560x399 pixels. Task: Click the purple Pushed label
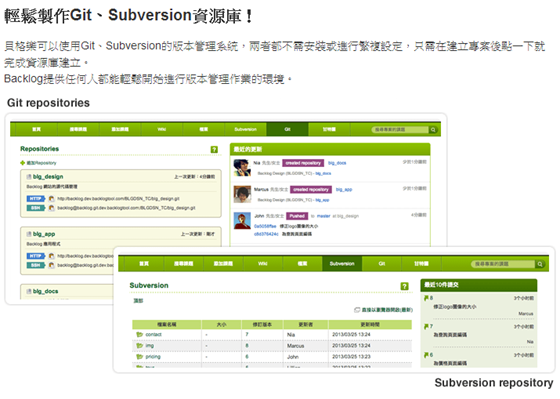click(x=297, y=216)
